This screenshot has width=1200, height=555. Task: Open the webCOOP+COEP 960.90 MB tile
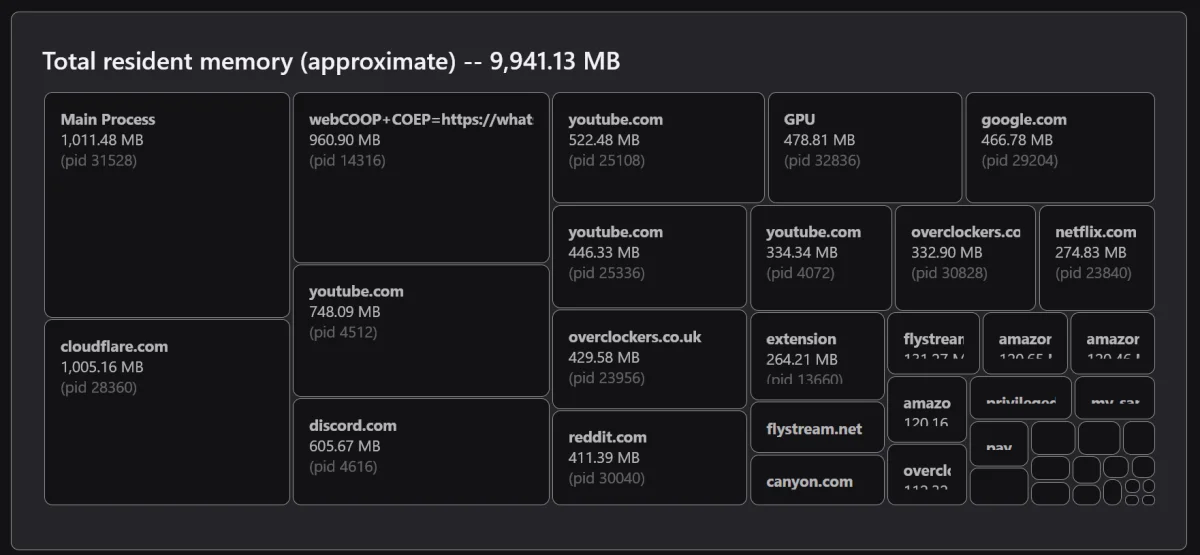(421, 178)
